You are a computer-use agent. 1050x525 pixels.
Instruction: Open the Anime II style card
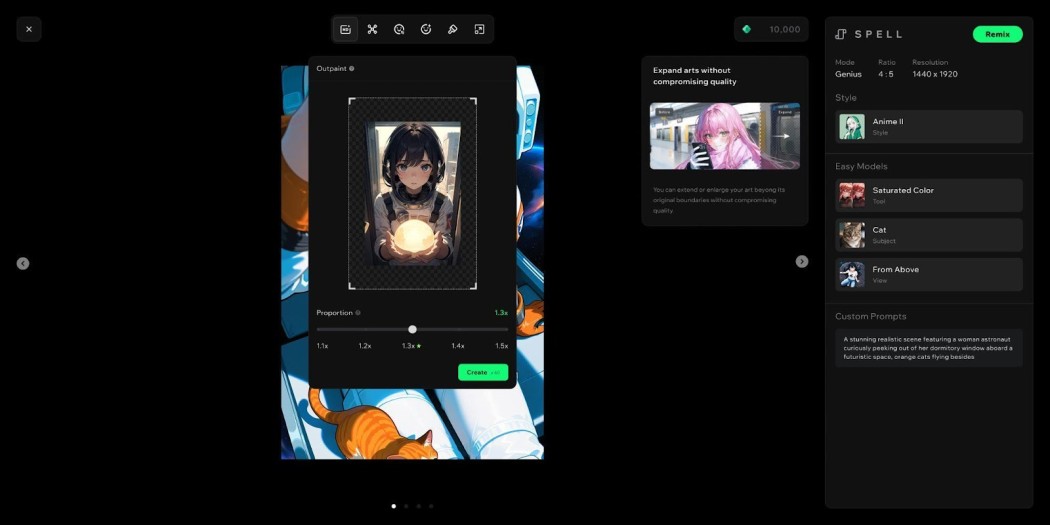[x=929, y=127]
